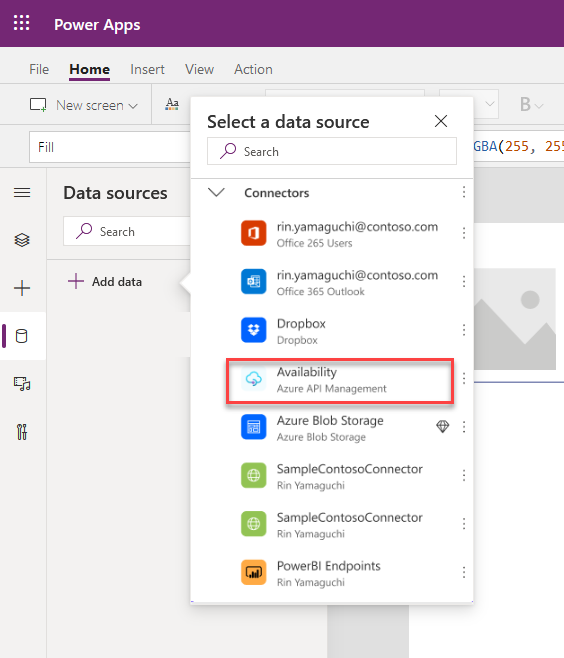Toggle the hamburger navigation menu

coord(22,193)
